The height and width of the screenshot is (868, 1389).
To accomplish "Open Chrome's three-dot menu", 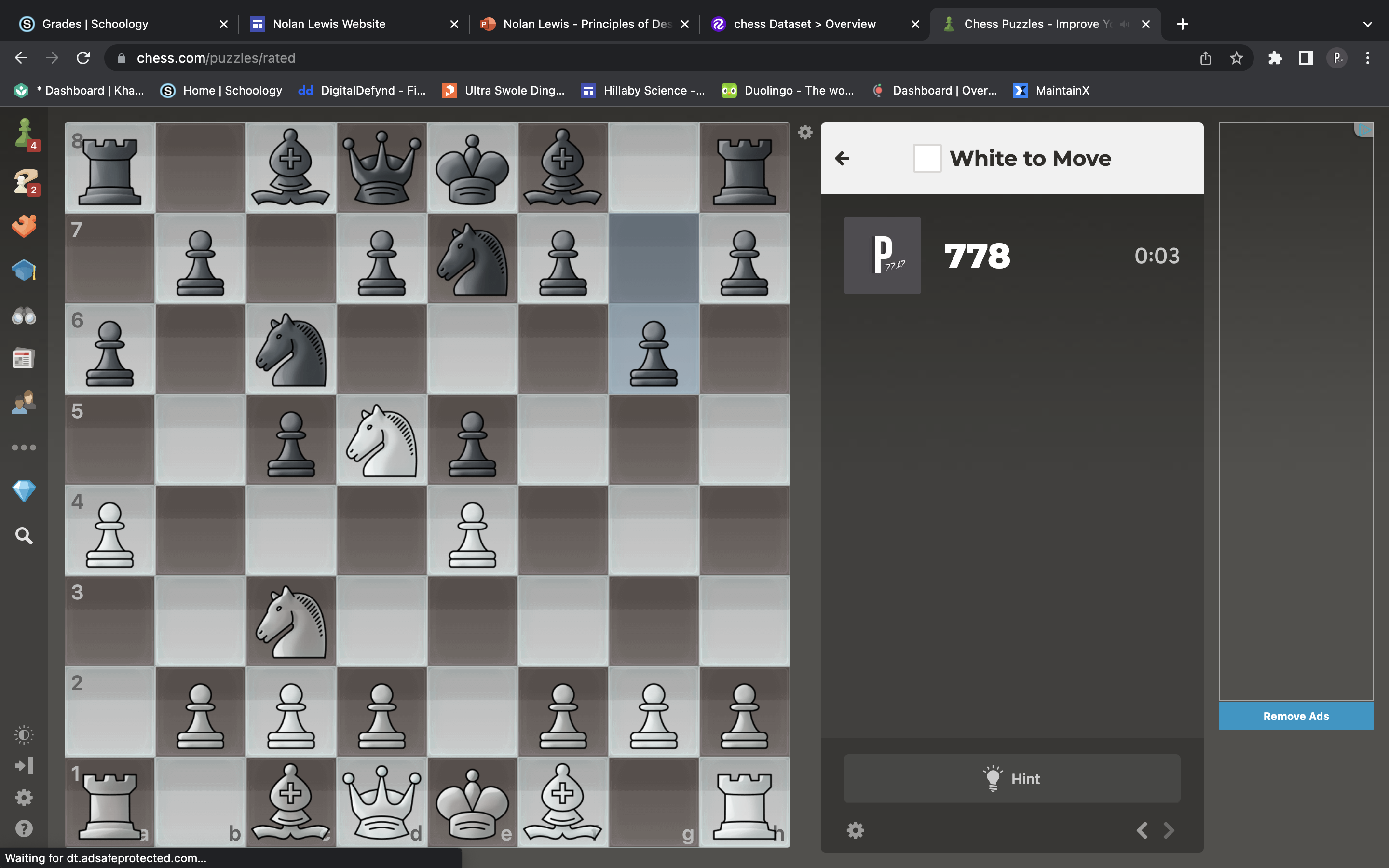I will point(1368,57).
